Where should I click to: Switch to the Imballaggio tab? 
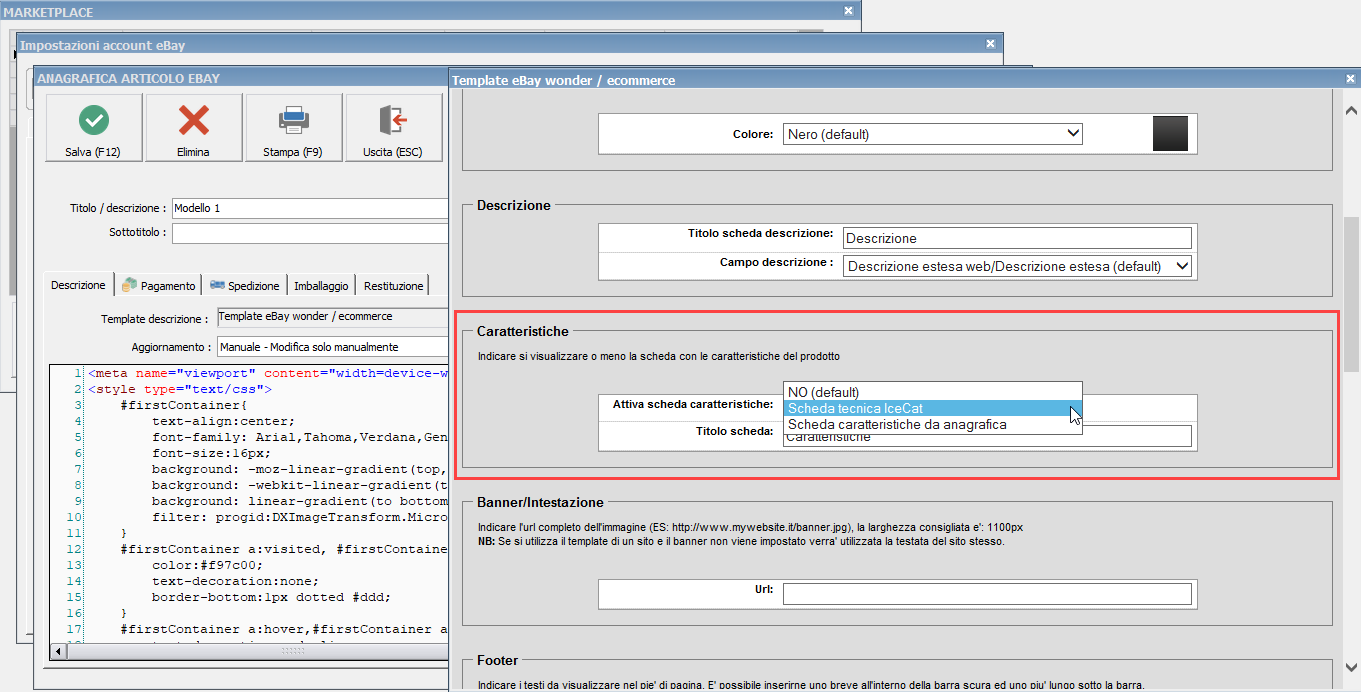[321, 285]
